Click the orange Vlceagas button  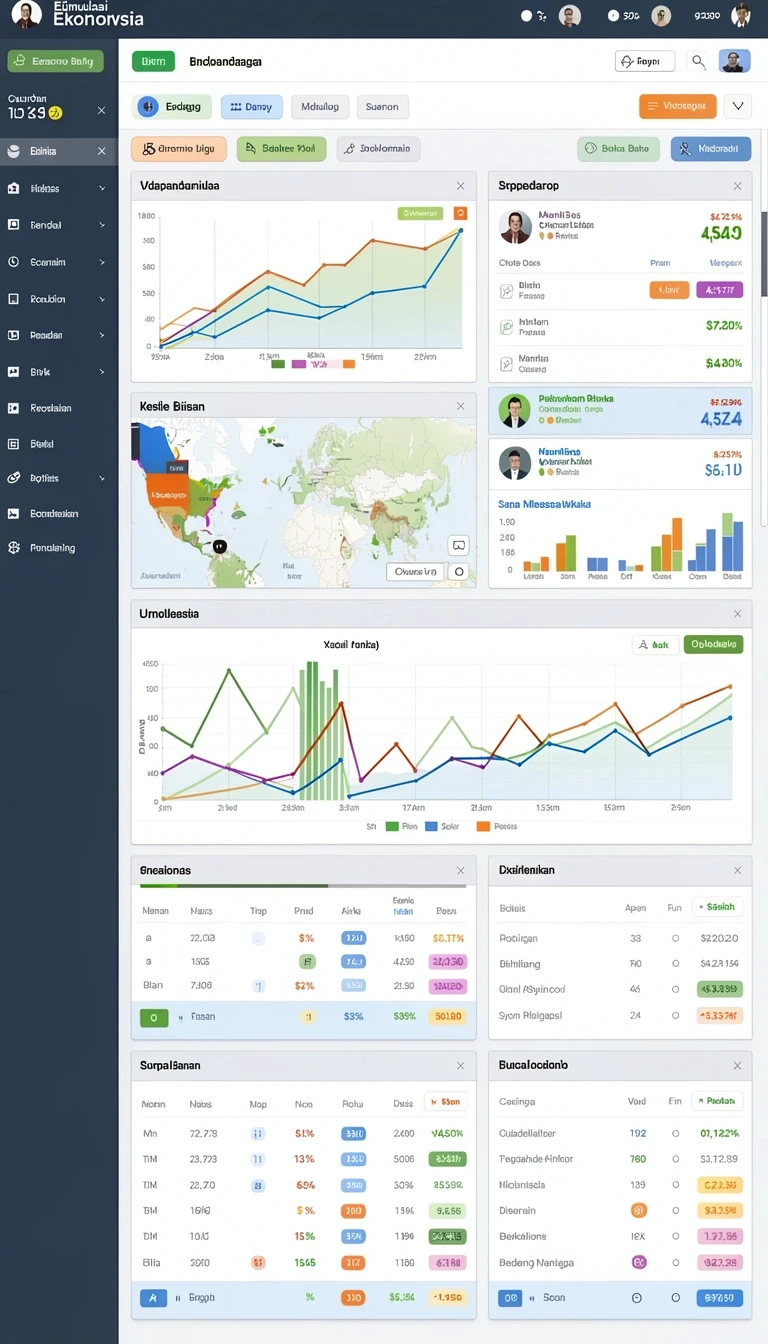pos(678,105)
